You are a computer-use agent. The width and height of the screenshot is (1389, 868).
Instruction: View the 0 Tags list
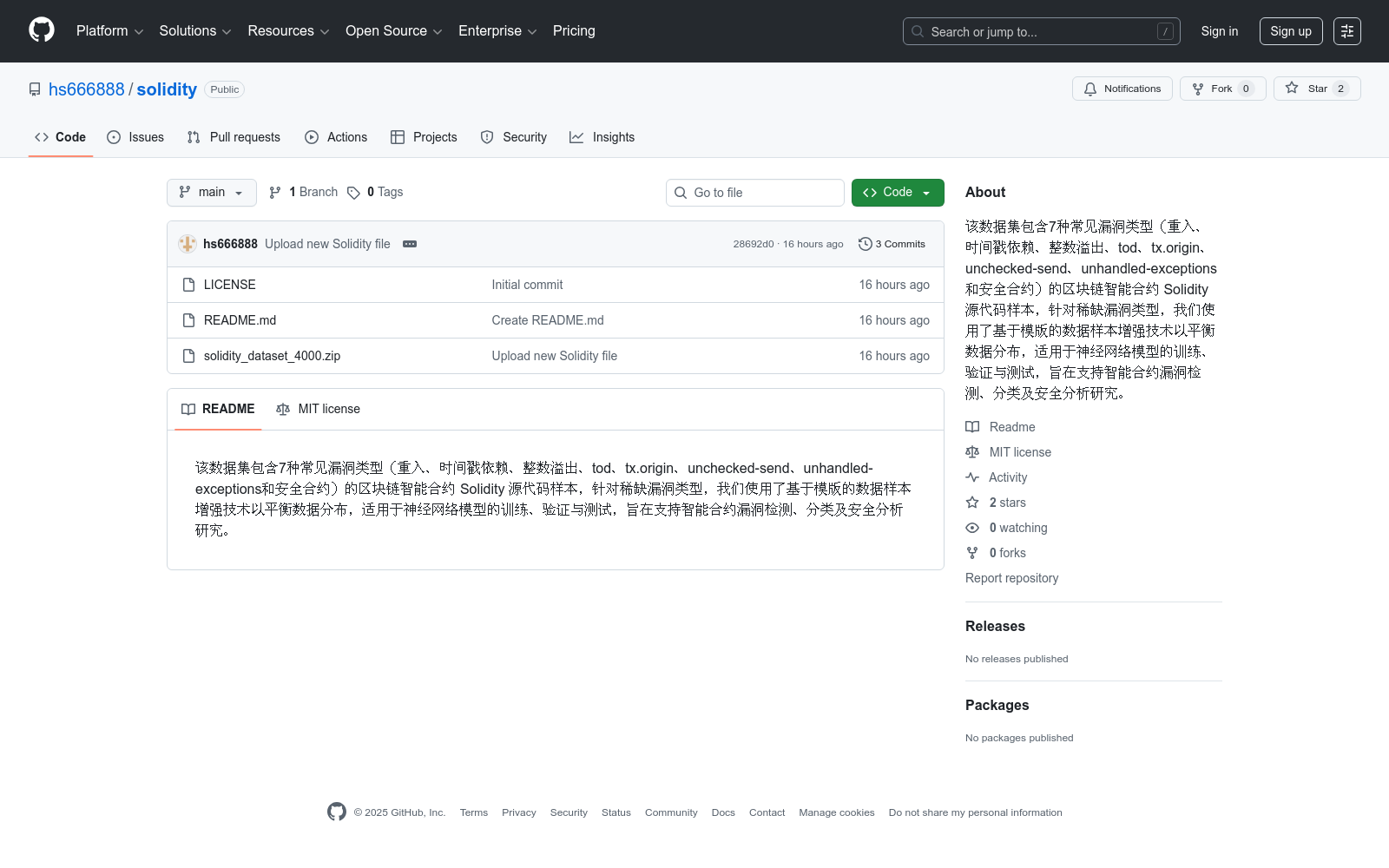[375, 193]
